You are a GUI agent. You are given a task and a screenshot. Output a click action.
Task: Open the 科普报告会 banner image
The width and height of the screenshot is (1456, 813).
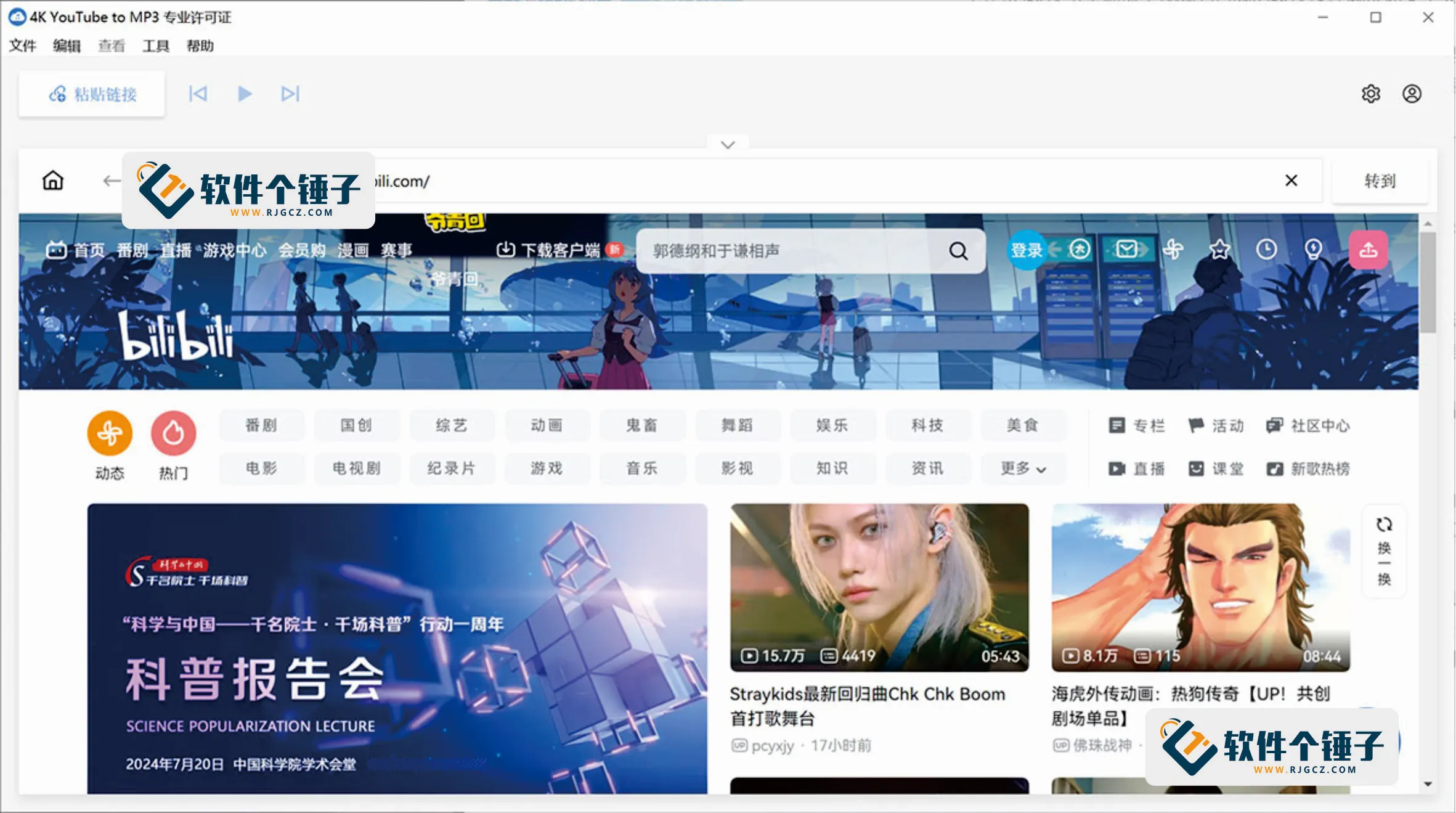pyautogui.click(x=397, y=648)
